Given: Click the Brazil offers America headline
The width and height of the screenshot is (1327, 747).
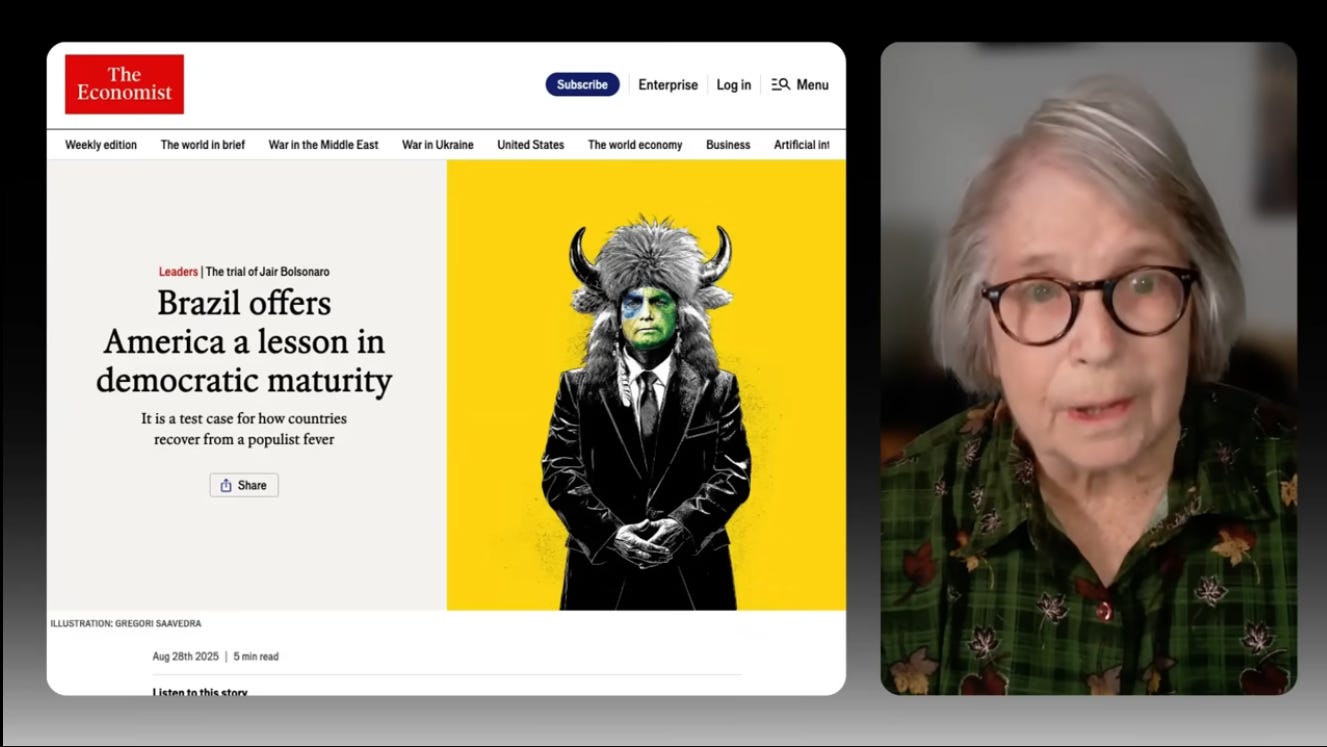Looking at the screenshot, I should 244,342.
